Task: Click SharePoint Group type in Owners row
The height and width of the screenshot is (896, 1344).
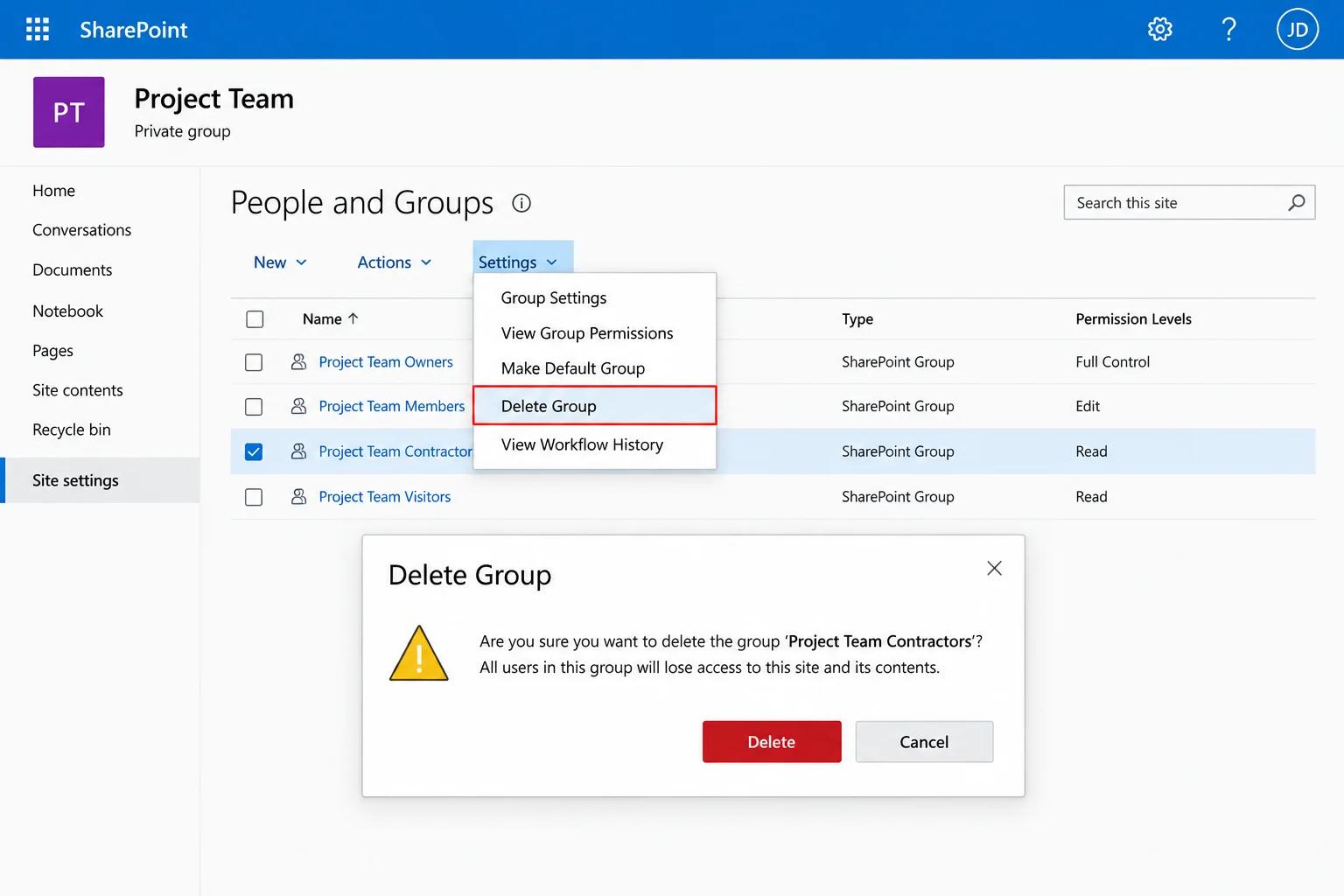Action: click(898, 362)
